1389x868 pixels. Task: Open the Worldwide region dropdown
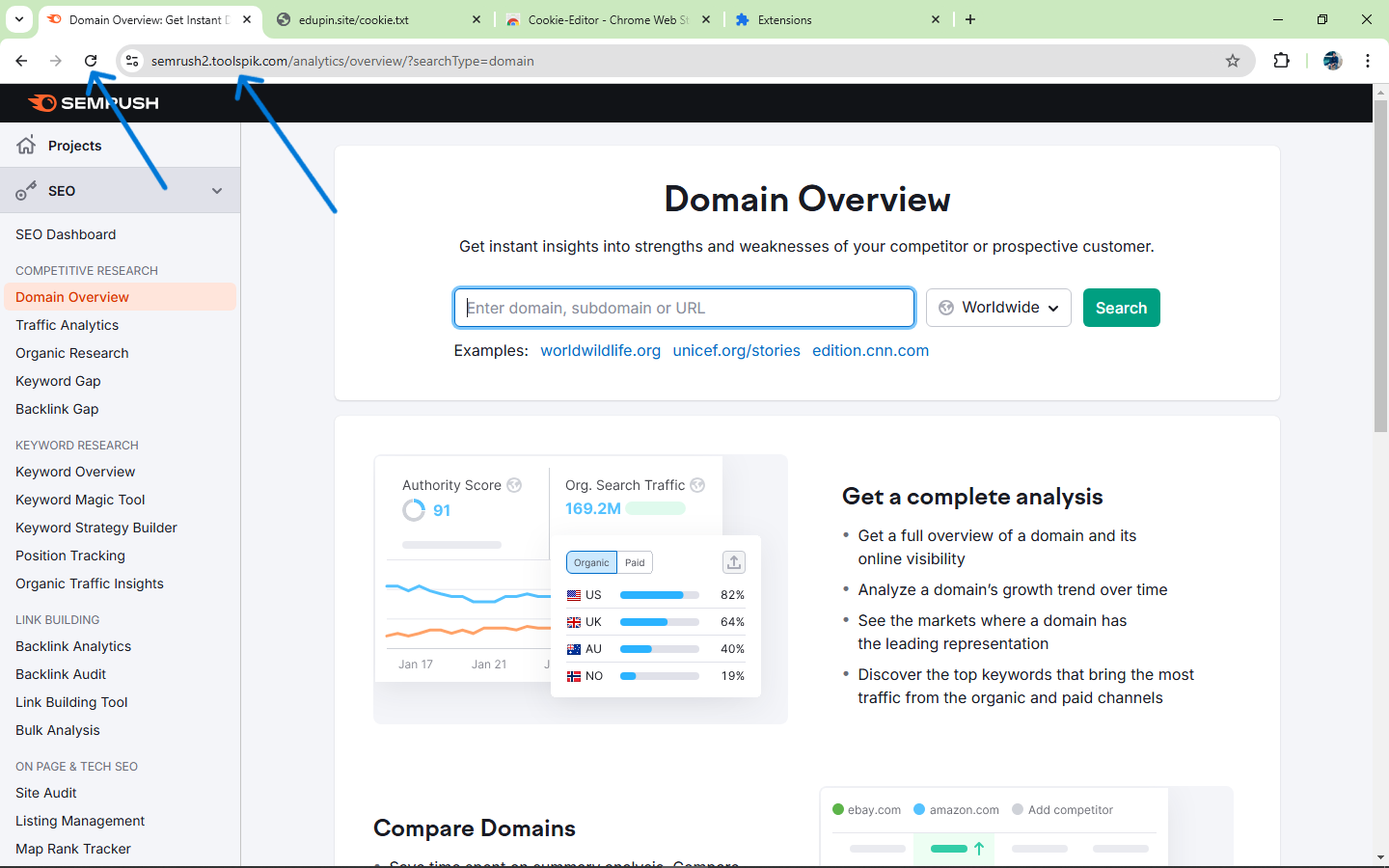(x=998, y=308)
